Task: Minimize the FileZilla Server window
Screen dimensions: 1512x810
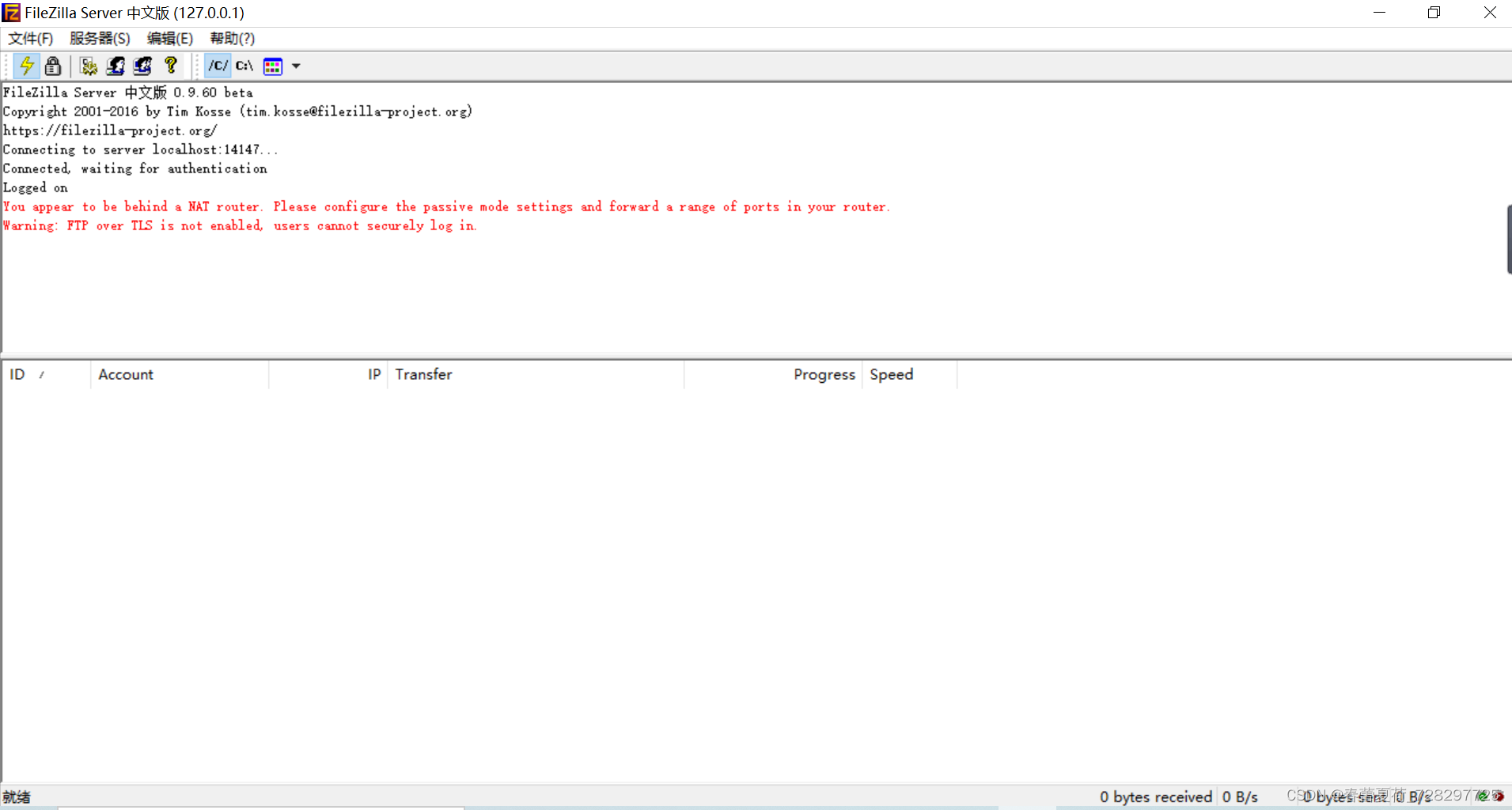Action: pos(1379,13)
